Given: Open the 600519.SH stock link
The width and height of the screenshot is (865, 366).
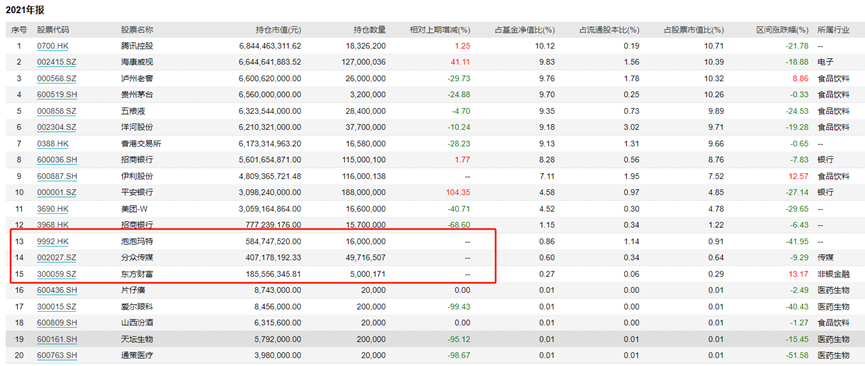Looking at the screenshot, I should pos(56,95).
